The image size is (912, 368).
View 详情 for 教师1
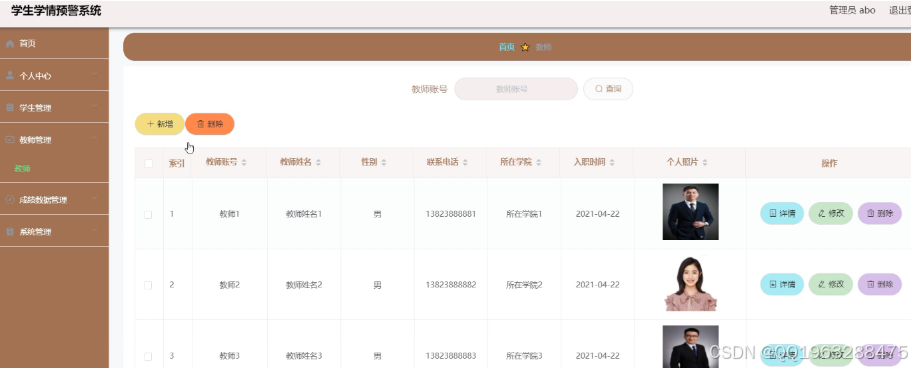coord(782,213)
